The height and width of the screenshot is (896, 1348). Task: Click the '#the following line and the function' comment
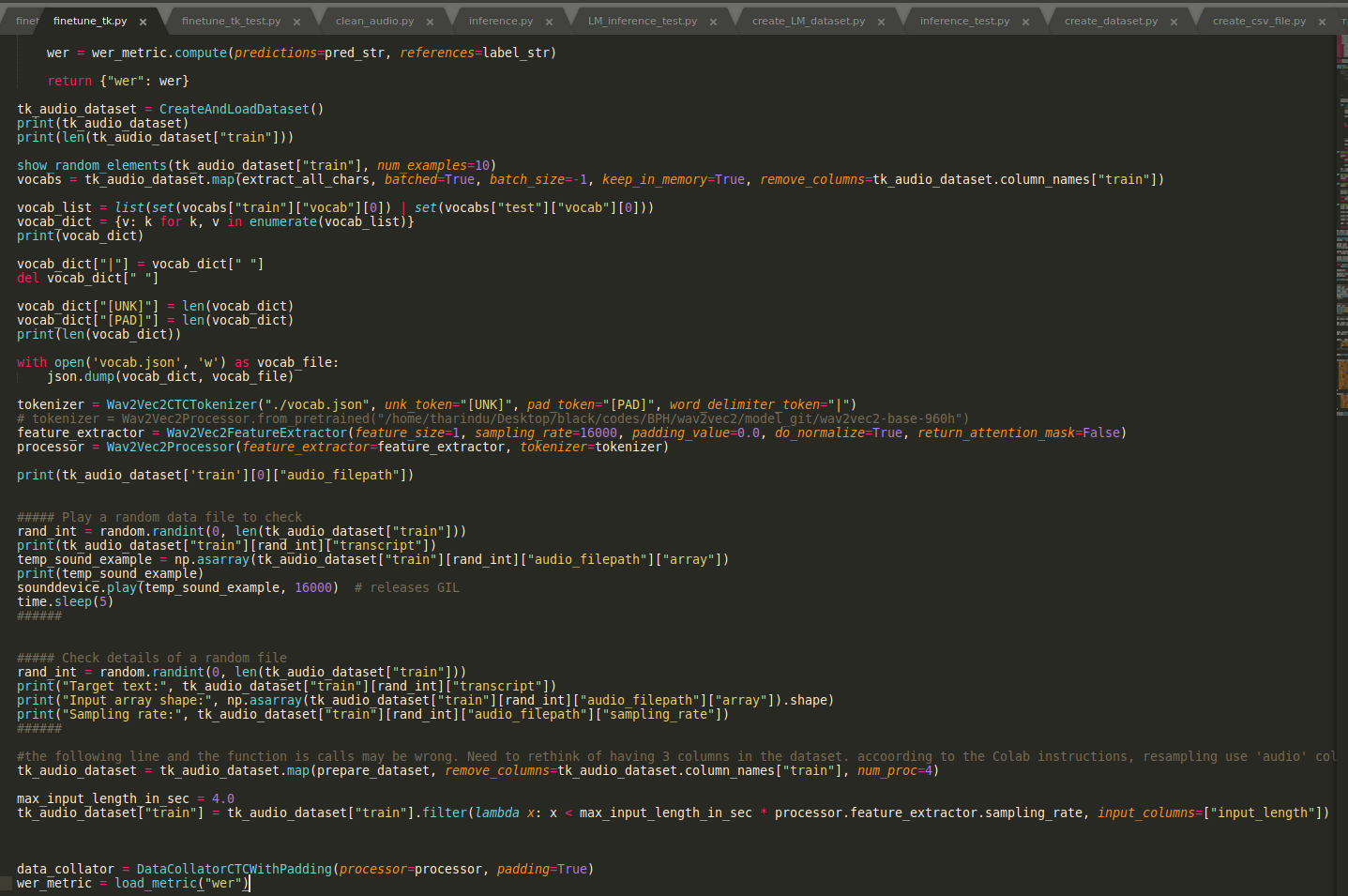675,757
